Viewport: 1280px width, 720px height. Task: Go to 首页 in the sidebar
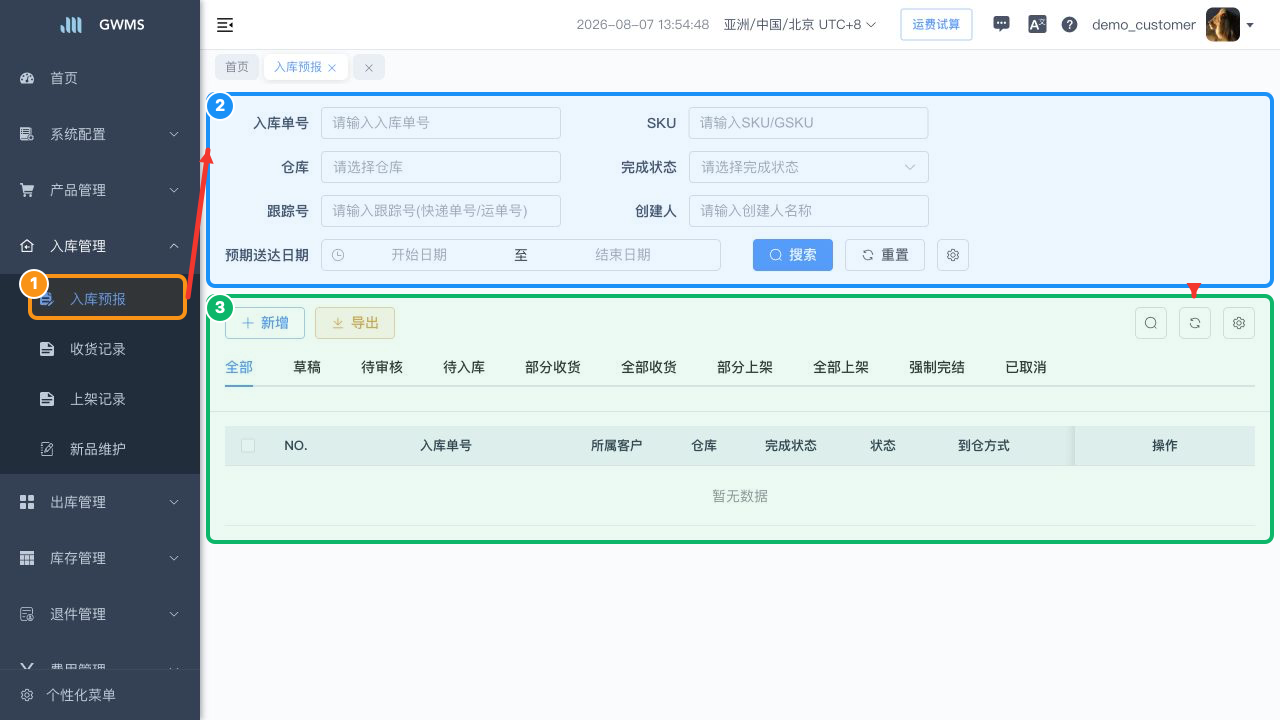(x=100, y=78)
